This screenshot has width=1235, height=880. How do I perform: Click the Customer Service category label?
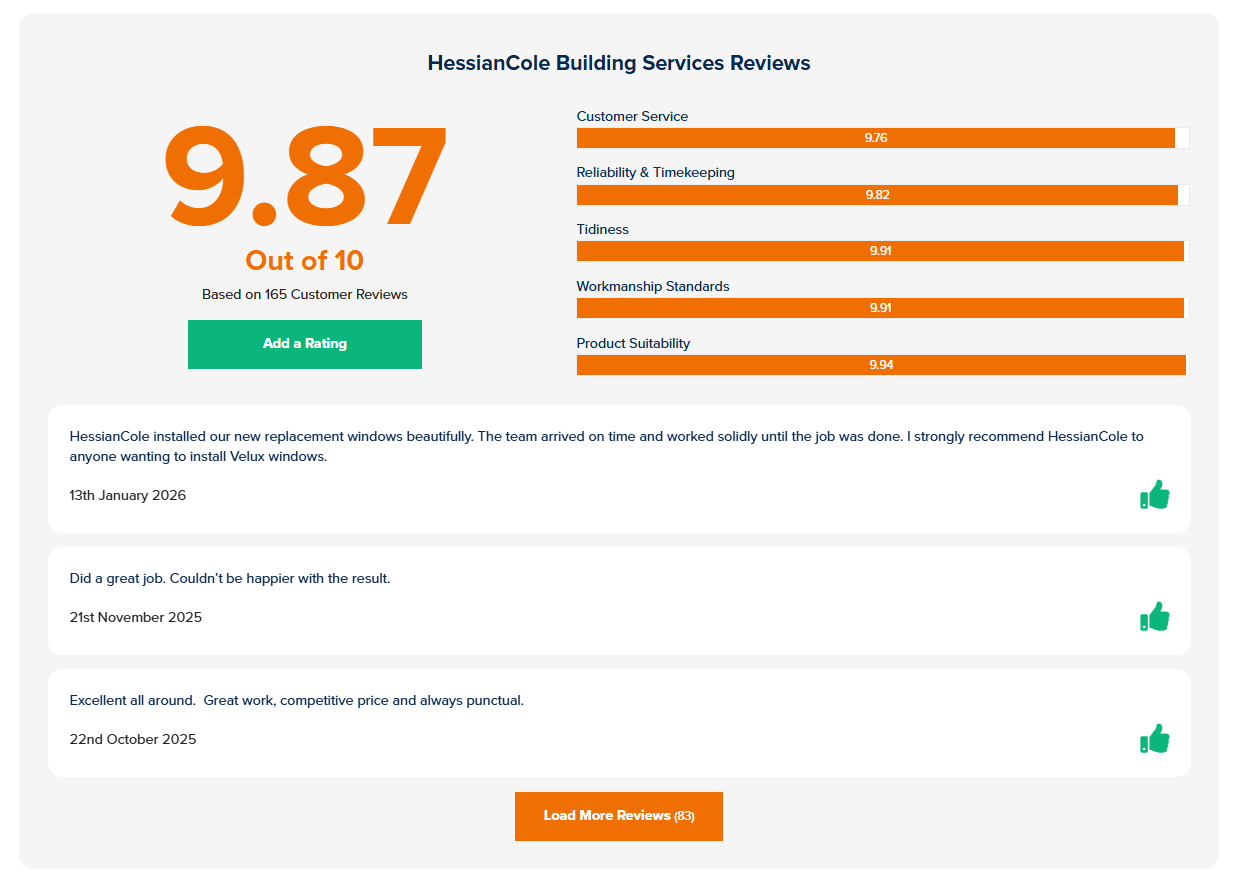pos(632,116)
